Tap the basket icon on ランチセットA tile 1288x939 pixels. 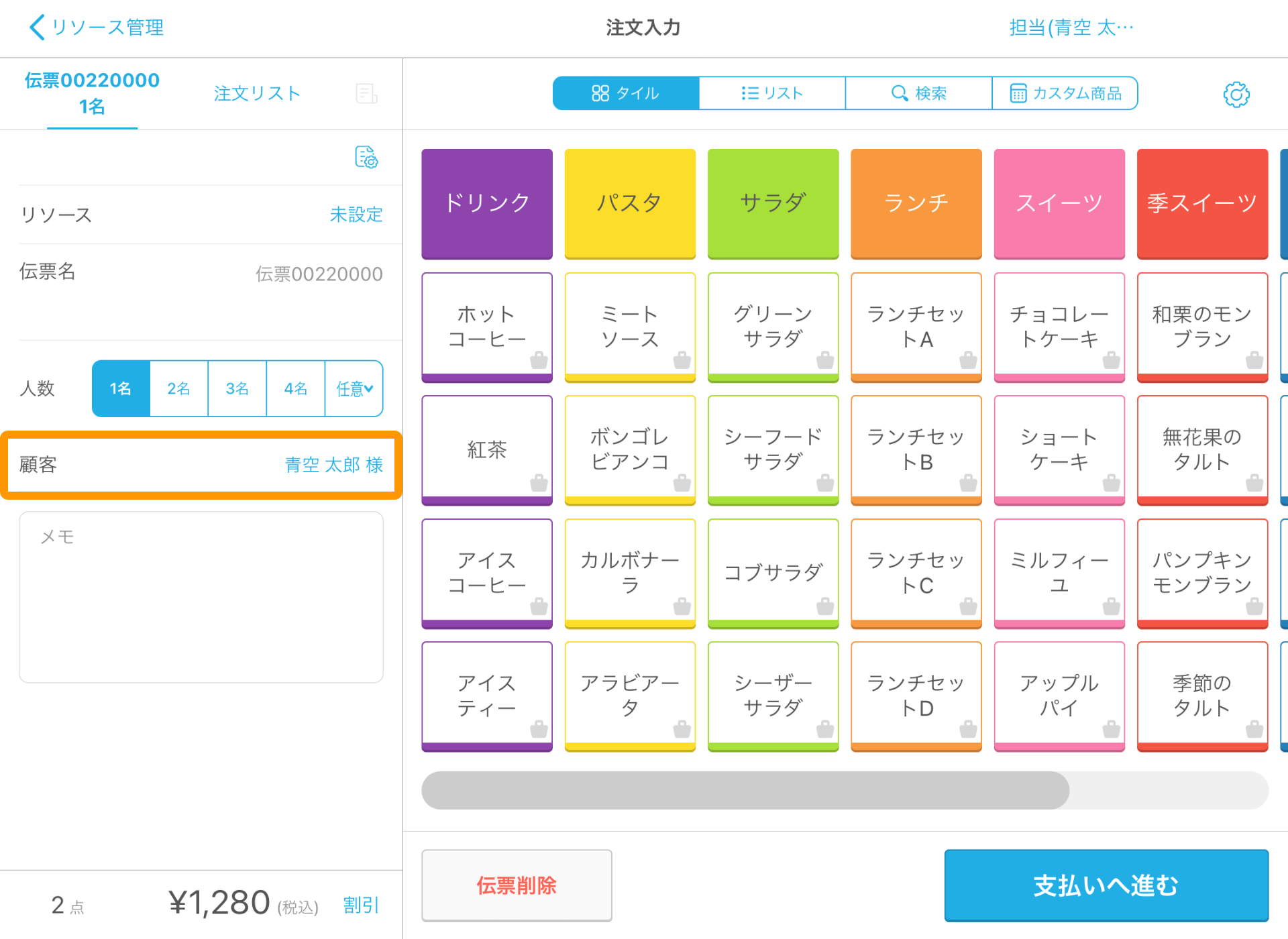tap(968, 360)
